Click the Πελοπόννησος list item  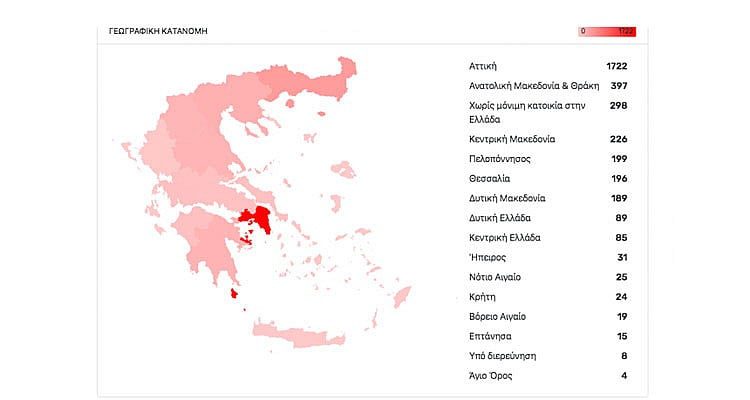[547, 159]
